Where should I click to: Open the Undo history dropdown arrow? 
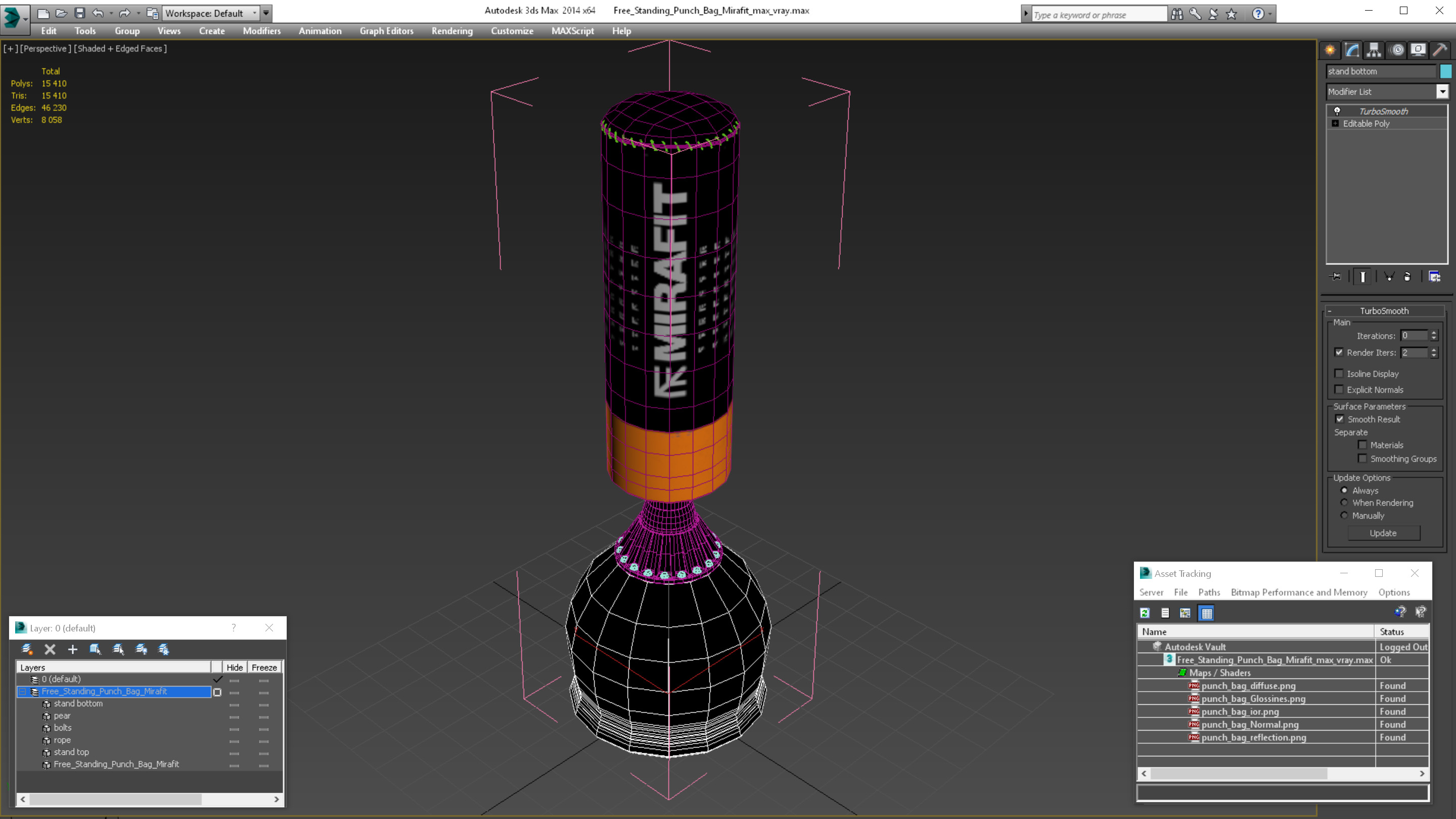[111, 13]
